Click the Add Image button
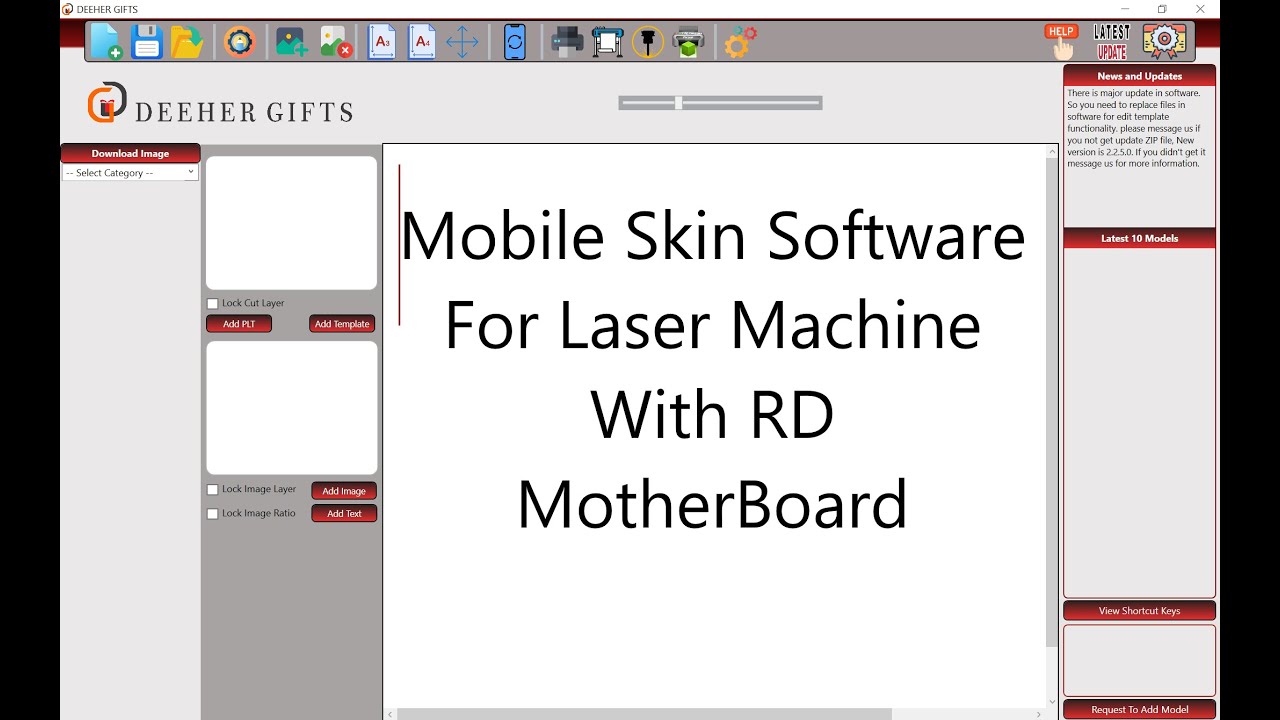The width and height of the screenshot is (1280, 720). pyautogui.click(x=344, y=491)
